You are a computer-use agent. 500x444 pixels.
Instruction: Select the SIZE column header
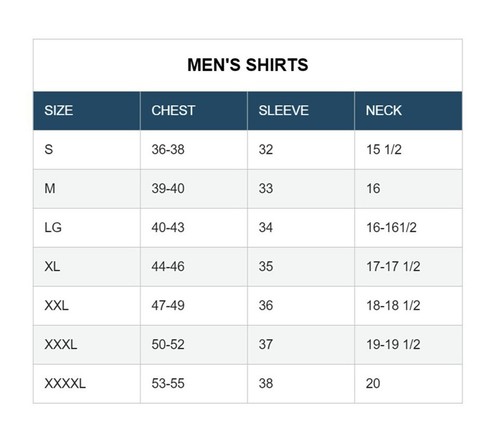(x=87, y=111)
